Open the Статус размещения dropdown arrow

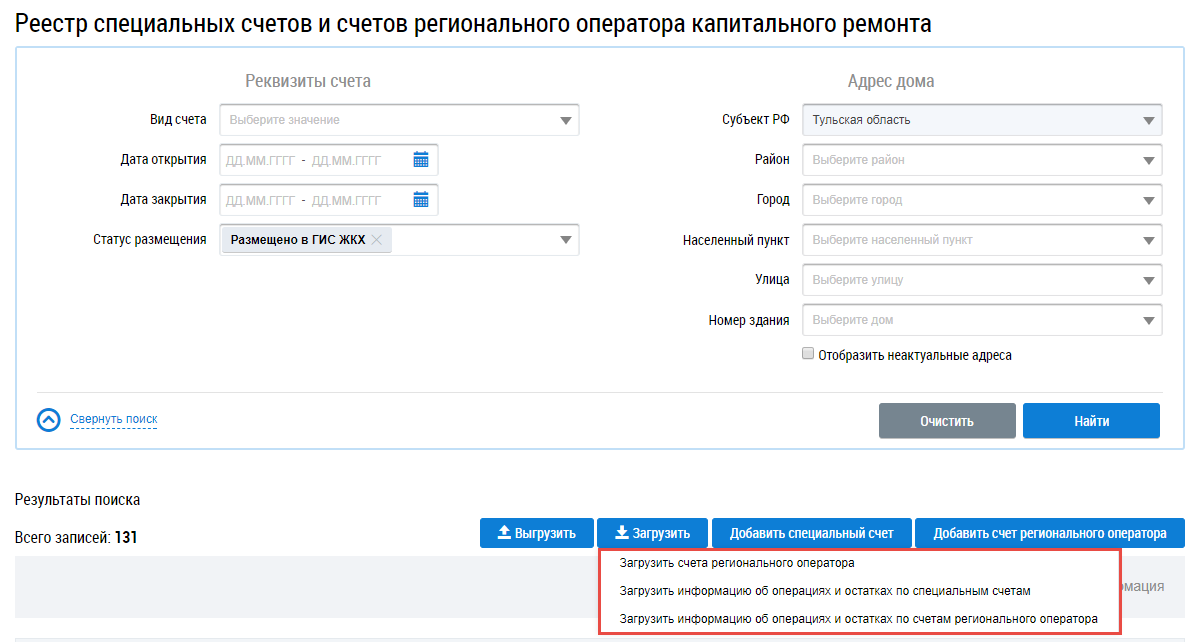tap(566, 240)
